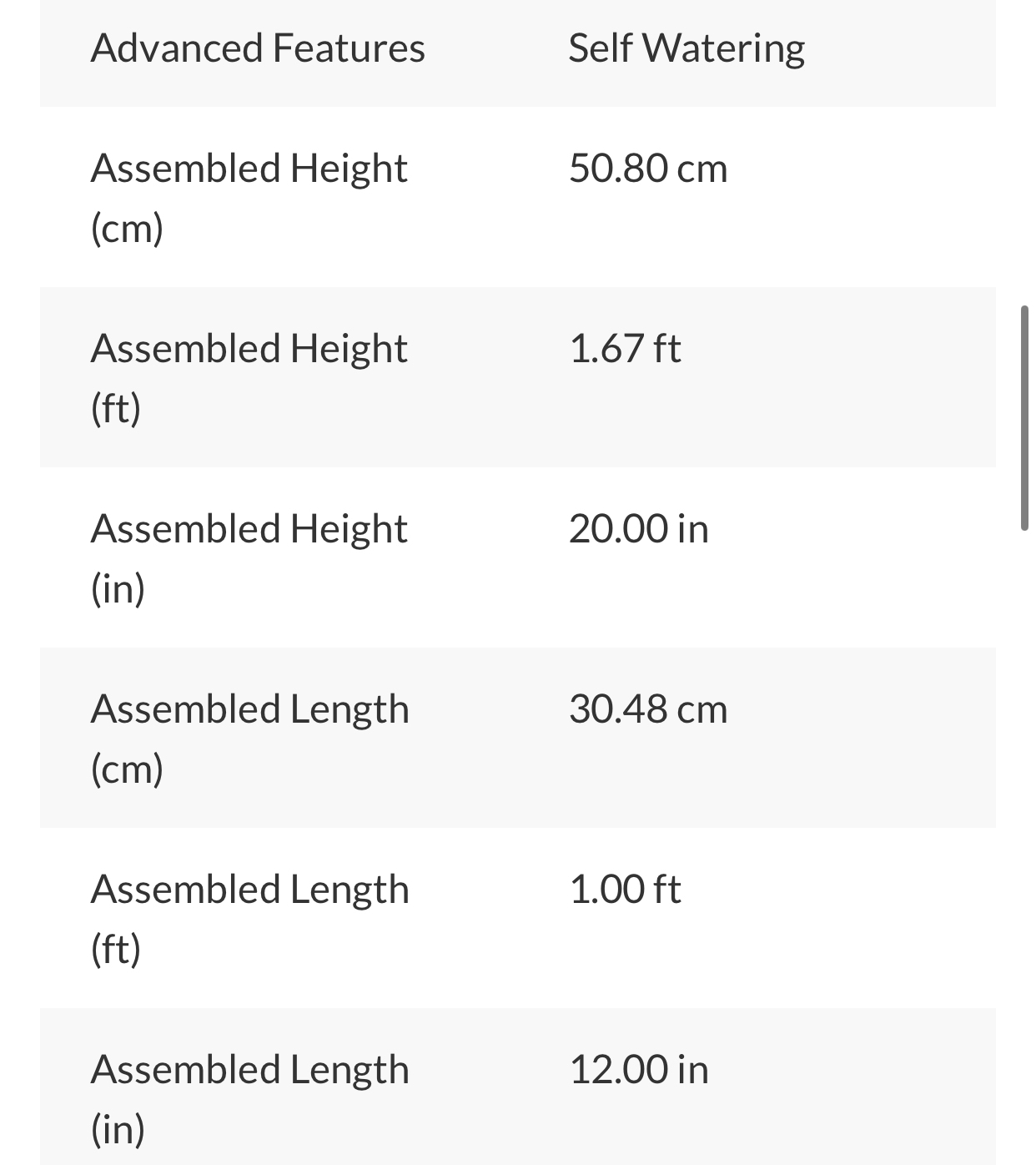Viewport: 1036px width, 1165px height.
Task: Click the vertical scrollbar thumb
Action: 1024,418
